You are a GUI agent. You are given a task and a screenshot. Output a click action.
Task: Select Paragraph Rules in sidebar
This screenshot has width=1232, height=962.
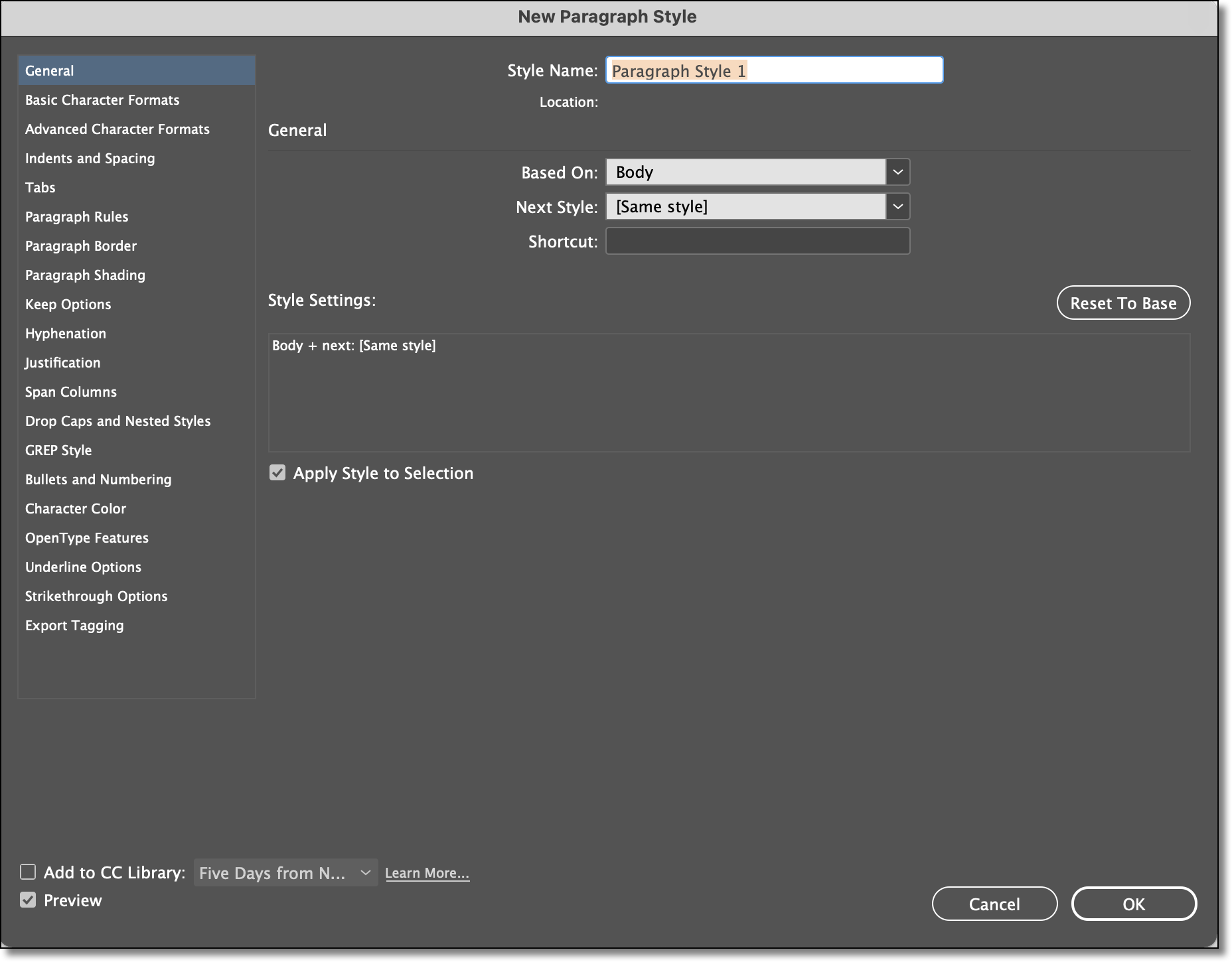pos(76,216)
